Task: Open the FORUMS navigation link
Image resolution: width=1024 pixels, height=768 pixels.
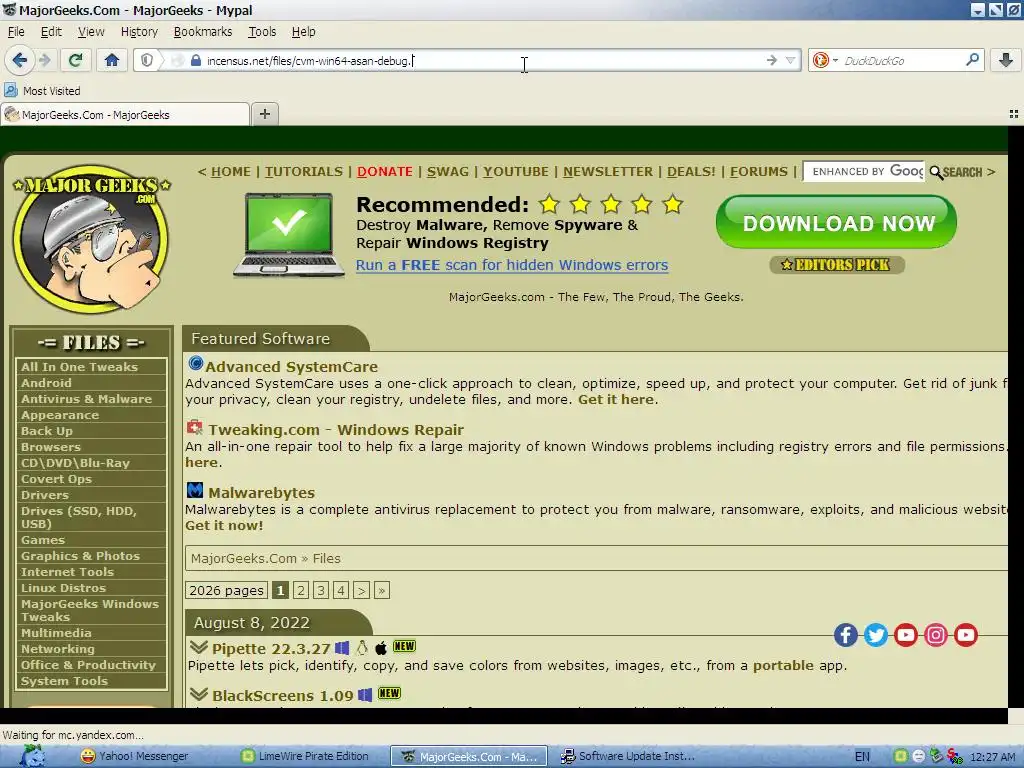Action: [759, 172]
